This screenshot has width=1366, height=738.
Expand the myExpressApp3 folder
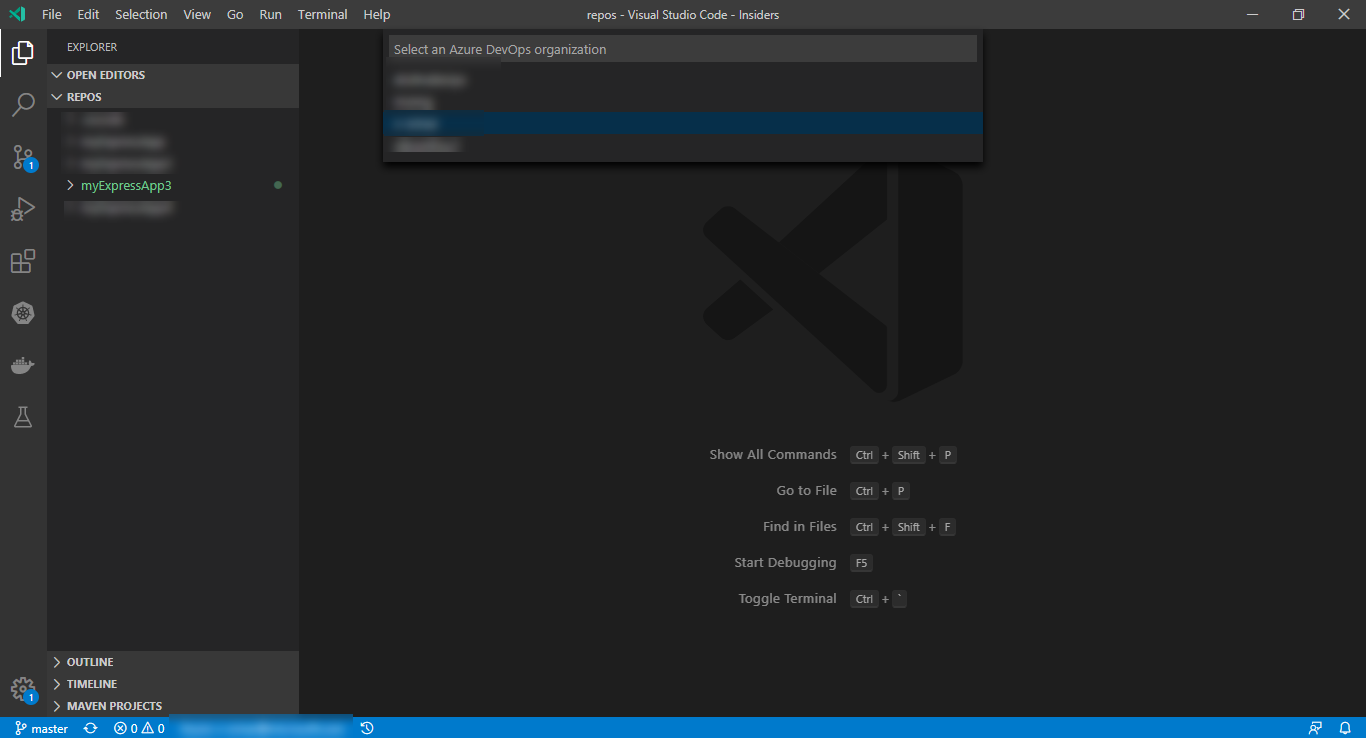click(x=173, y=185)
